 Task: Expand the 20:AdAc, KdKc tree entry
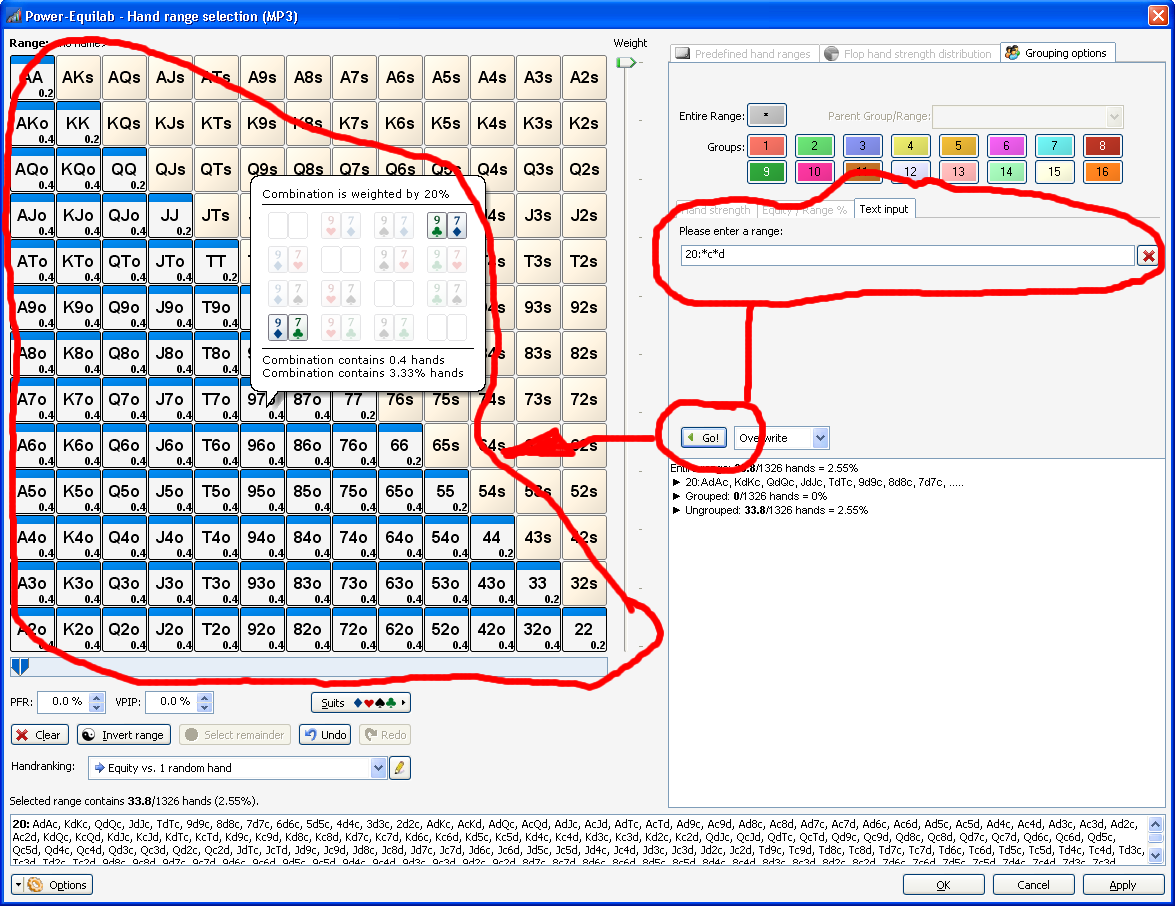(677, 483)
